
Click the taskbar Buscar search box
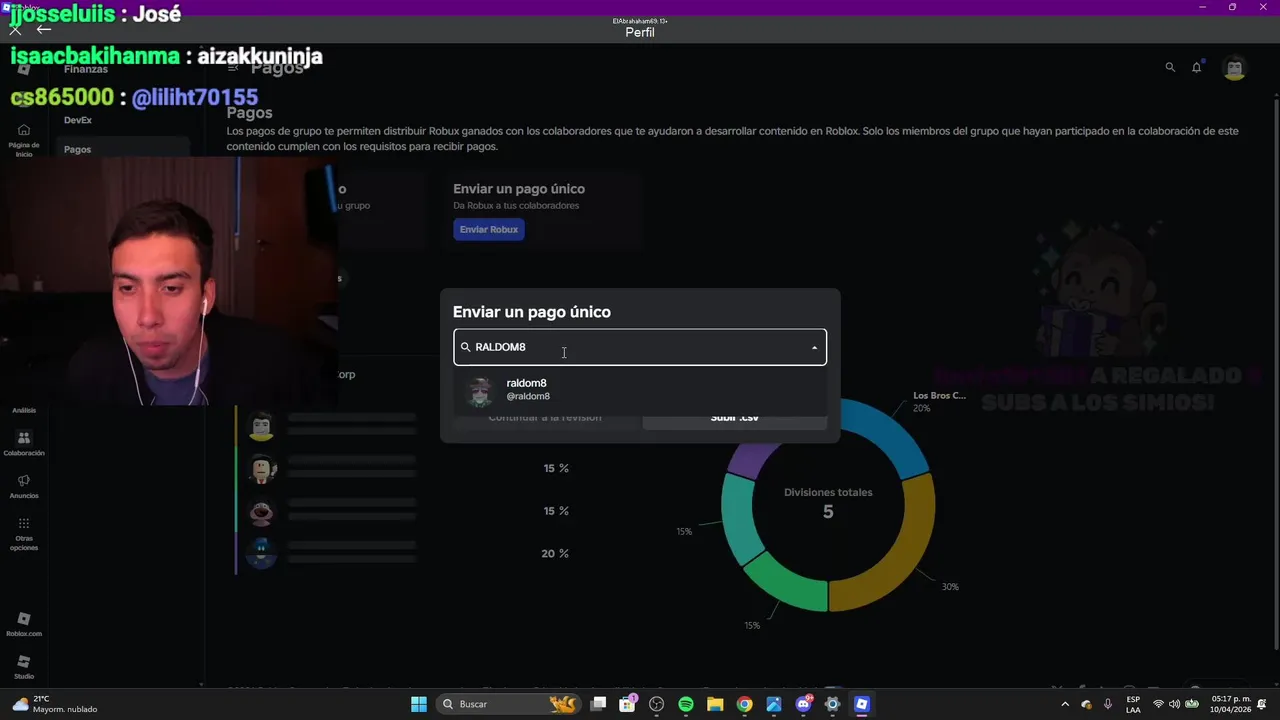click(x=510, y=704)
